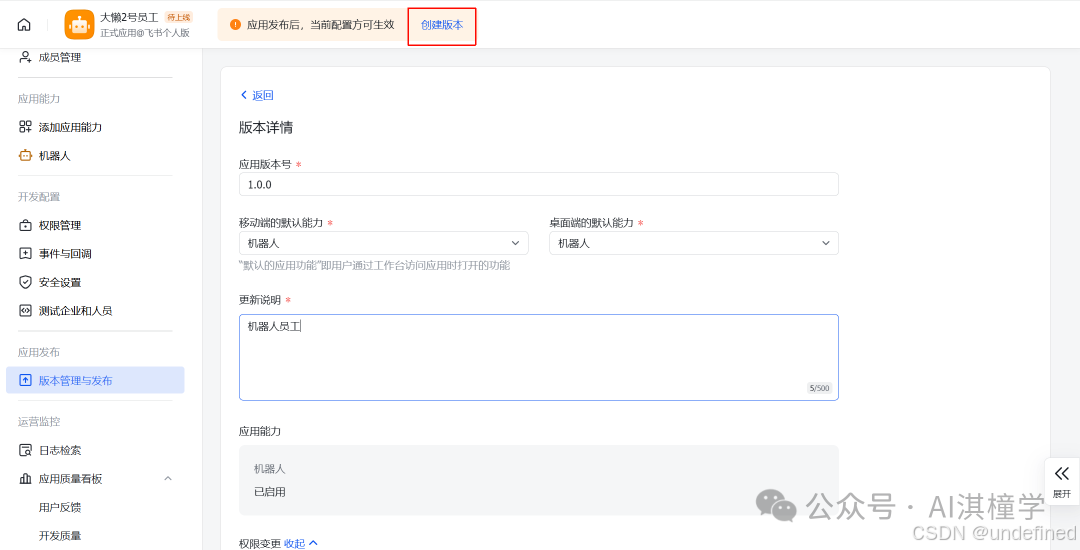Viewport: 1080px width, 550px height.
Task: Click 运营监控 sidebar group heading
Action: (x=39, y=421)
